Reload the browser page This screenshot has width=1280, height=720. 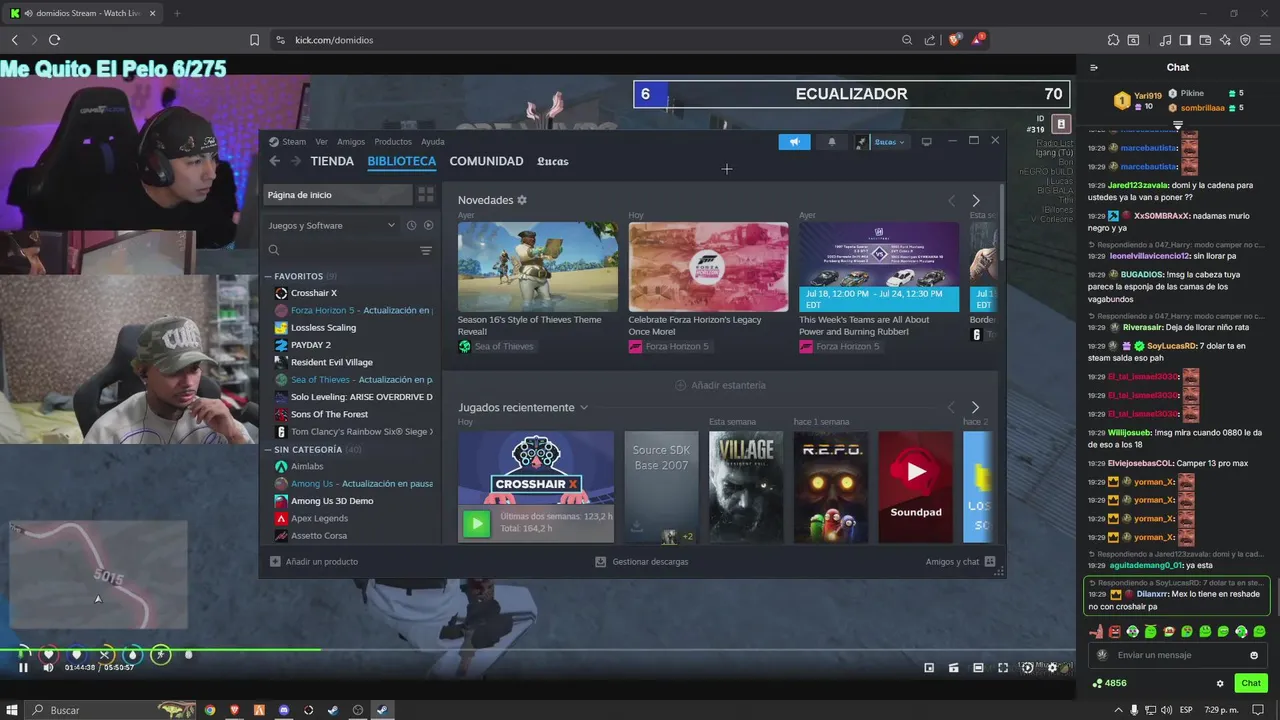point(54,40)
